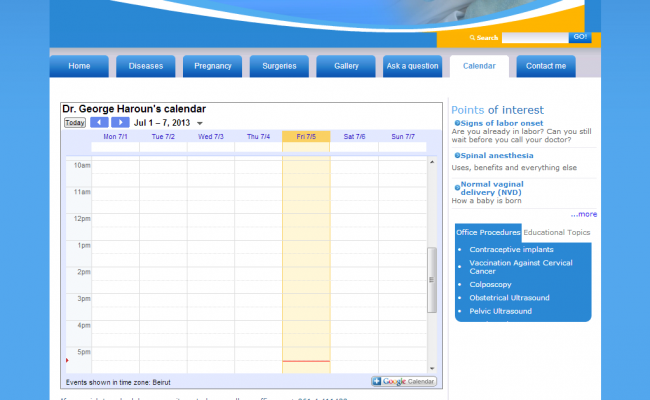Go to next week in calendar
This screenshot has width=650, height=400.
pos(119,122)
